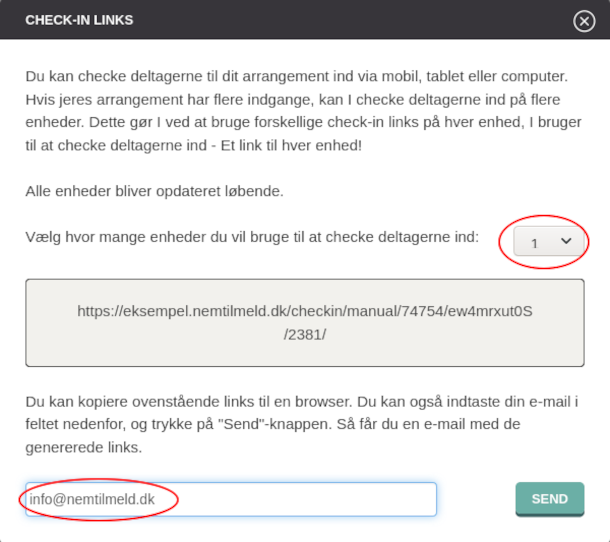Open the device count dropdown

tap(549, 242)
